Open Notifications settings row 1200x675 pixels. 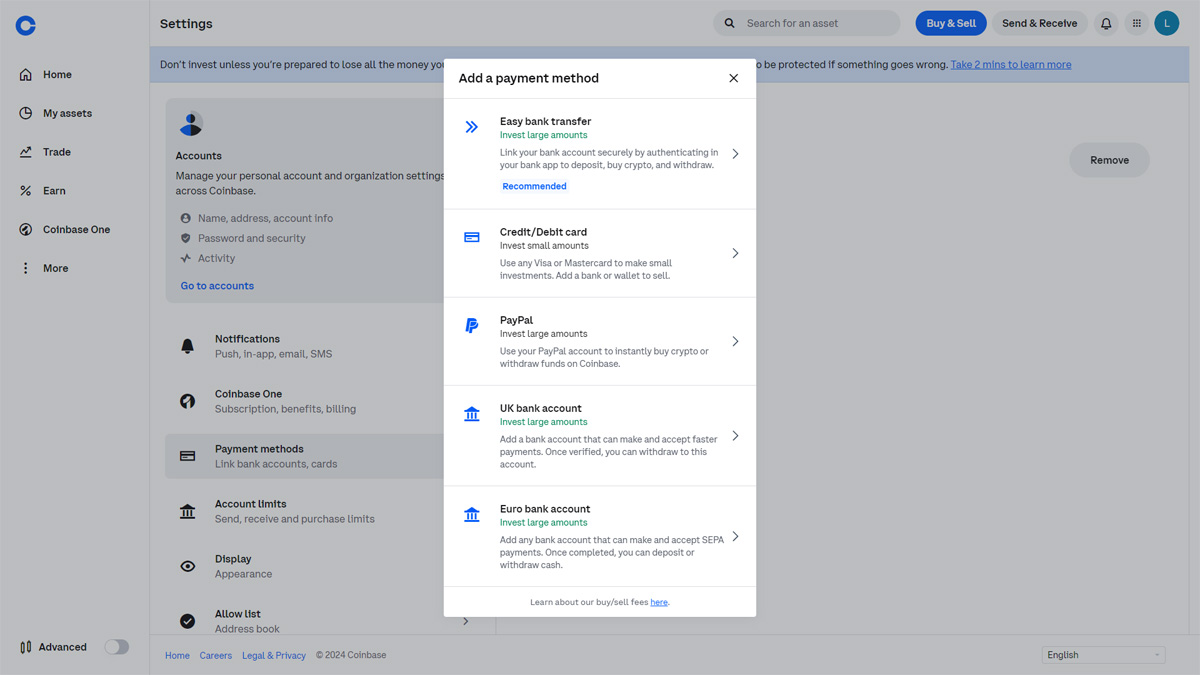click(x=329, y=346)
